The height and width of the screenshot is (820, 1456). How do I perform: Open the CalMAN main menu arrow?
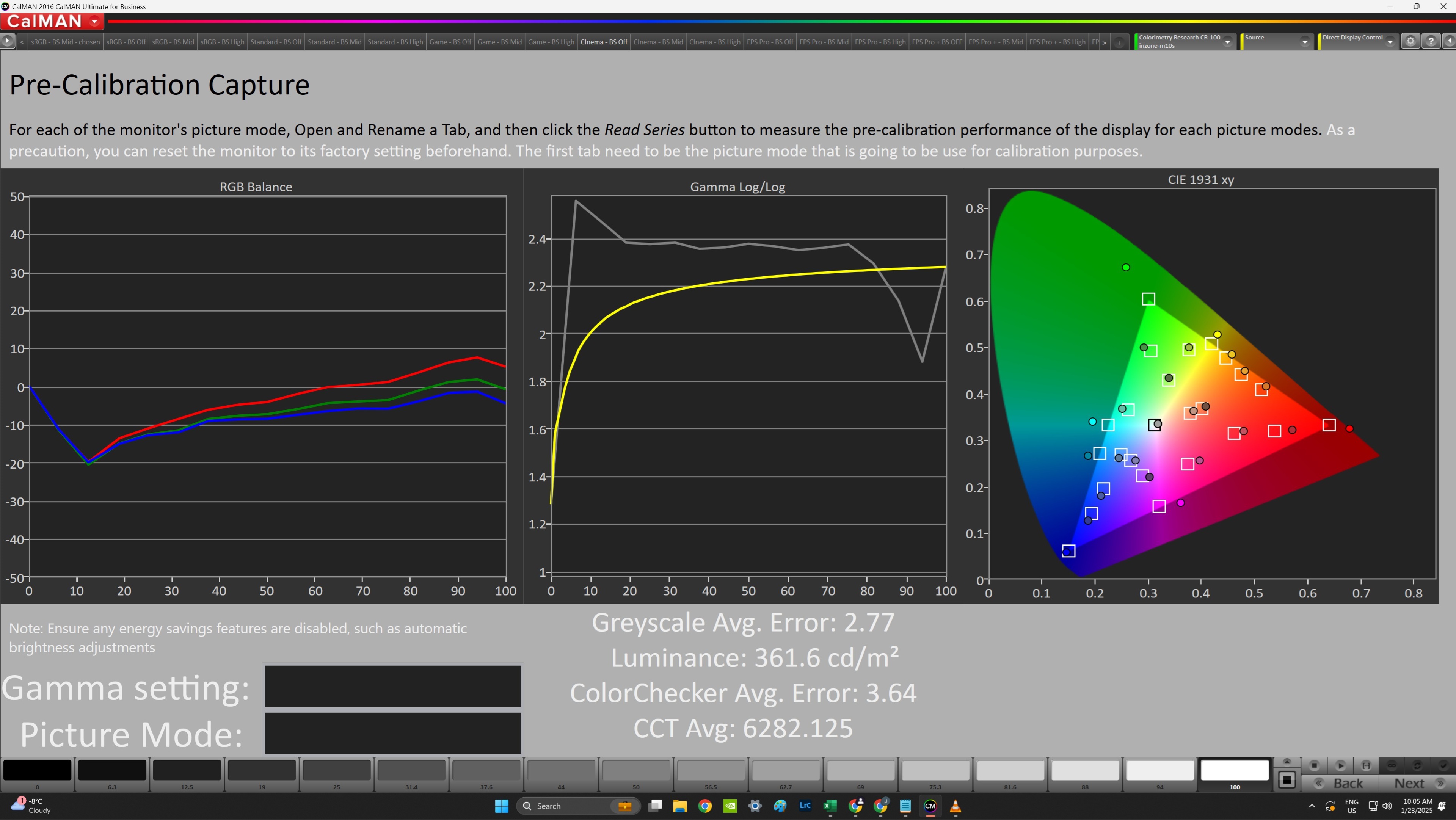(x=94, y=22)
